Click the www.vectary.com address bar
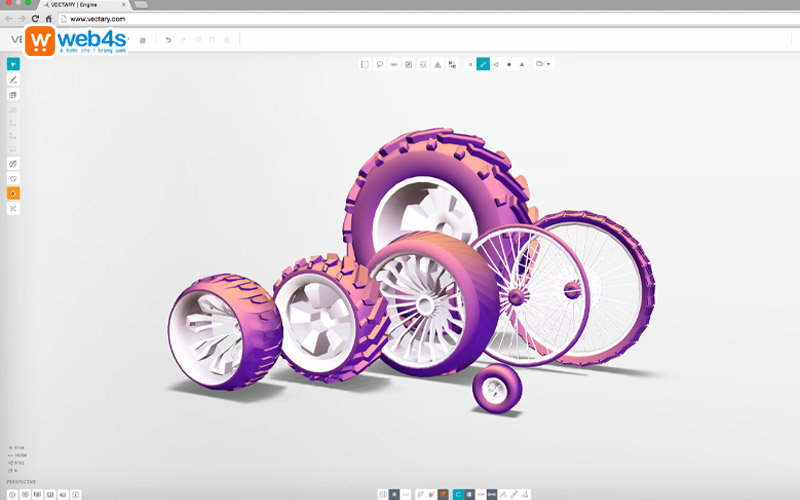Image resolution: width=800 pixels, height=500 pixels. tap(429, 19)
